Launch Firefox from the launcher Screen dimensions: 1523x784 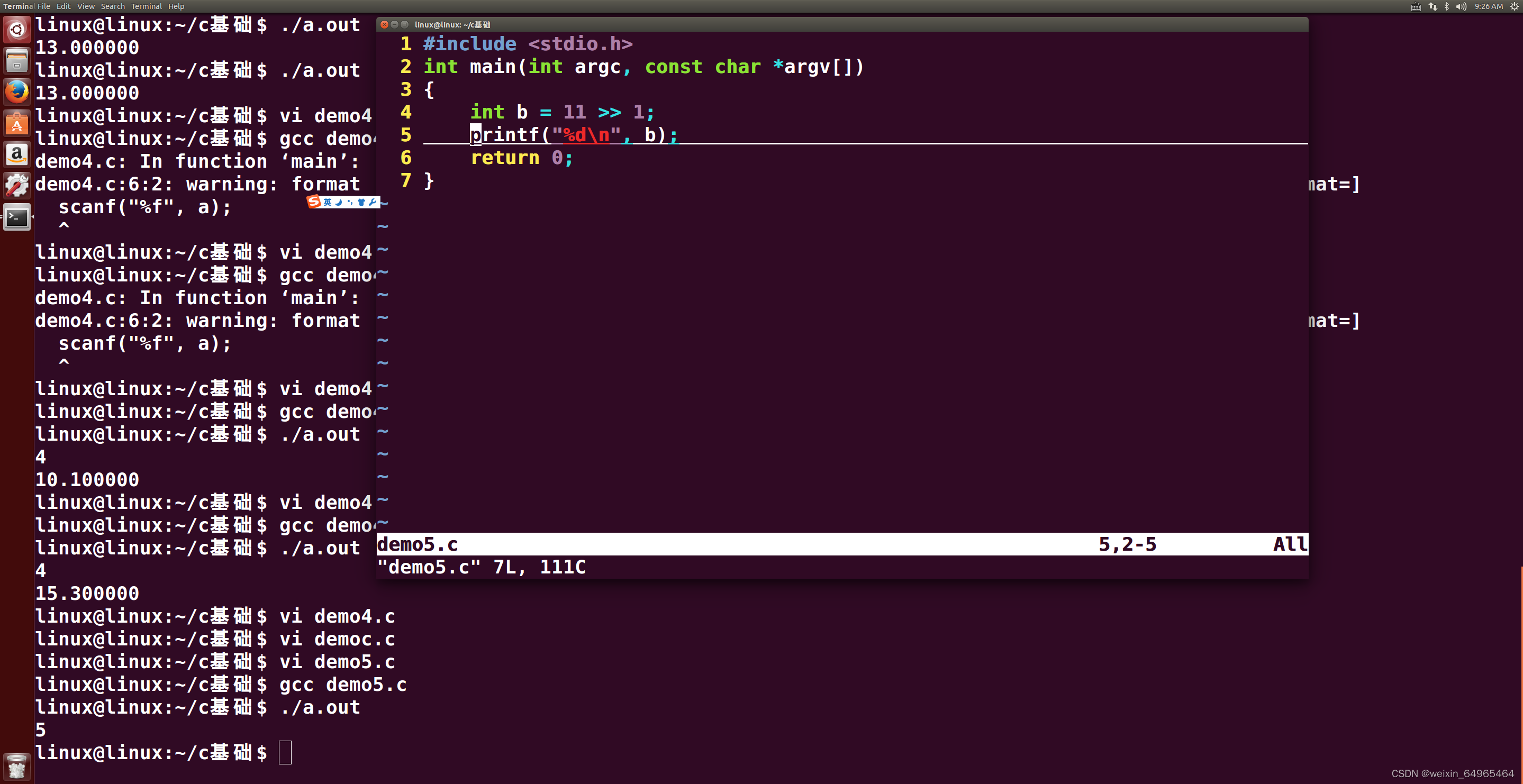point(16,92)
